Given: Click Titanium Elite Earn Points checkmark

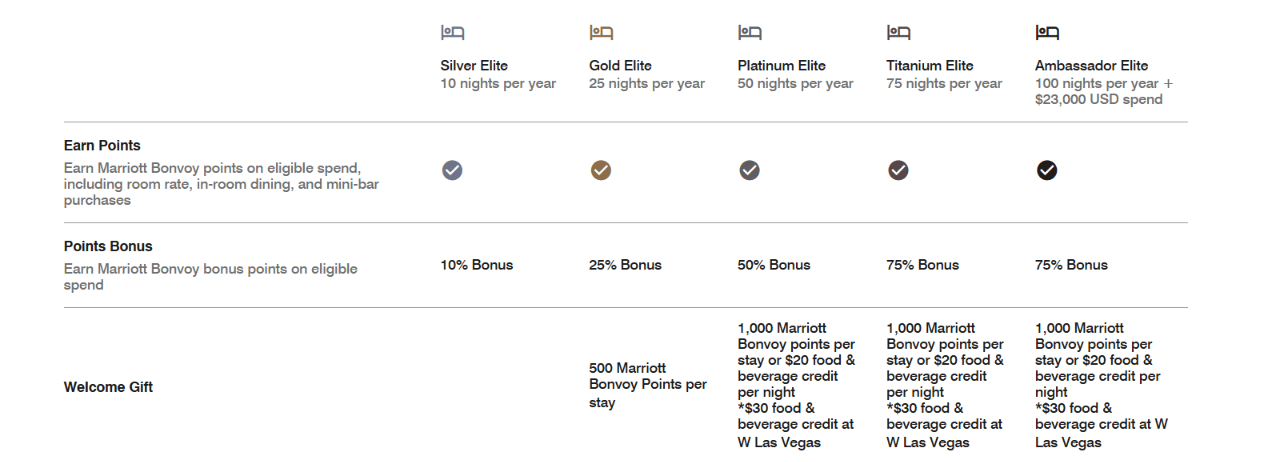Looking at the screenshot, I should click(x=898, y=171).
